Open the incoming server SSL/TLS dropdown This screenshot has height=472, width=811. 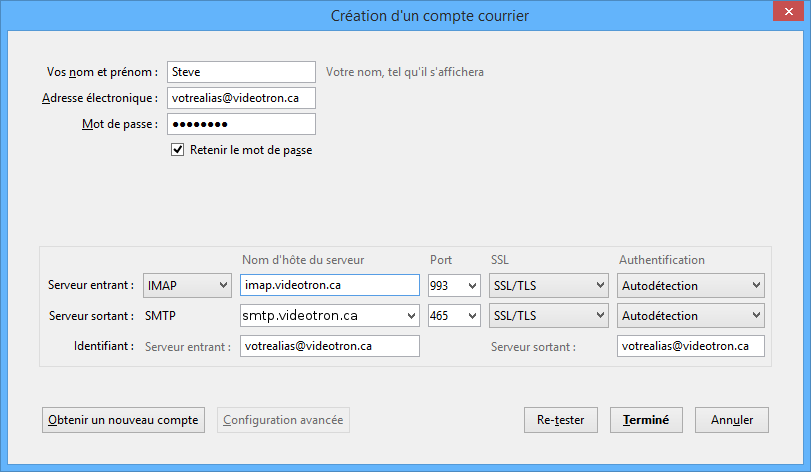548,285
